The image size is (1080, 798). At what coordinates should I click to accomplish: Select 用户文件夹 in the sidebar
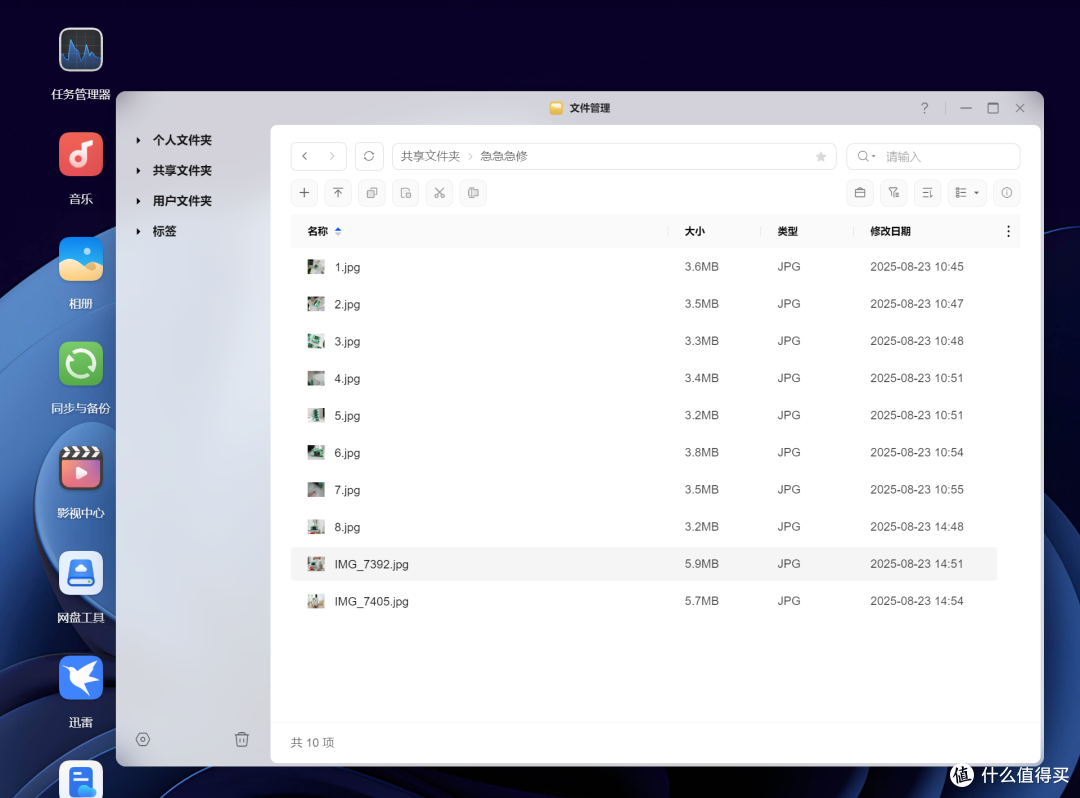point(182,201)
